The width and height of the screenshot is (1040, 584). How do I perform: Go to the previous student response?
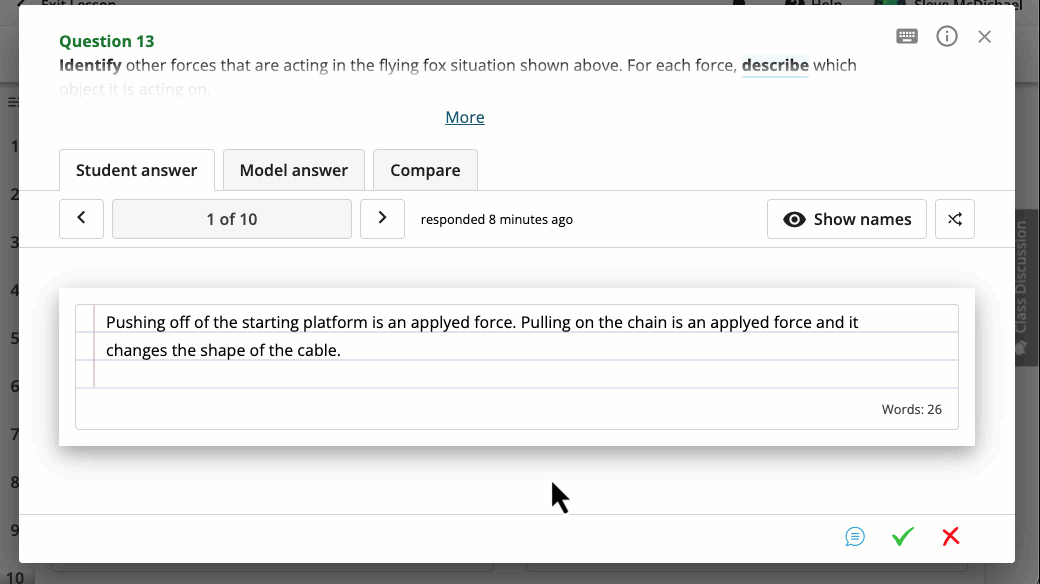(x=82, y=219)
